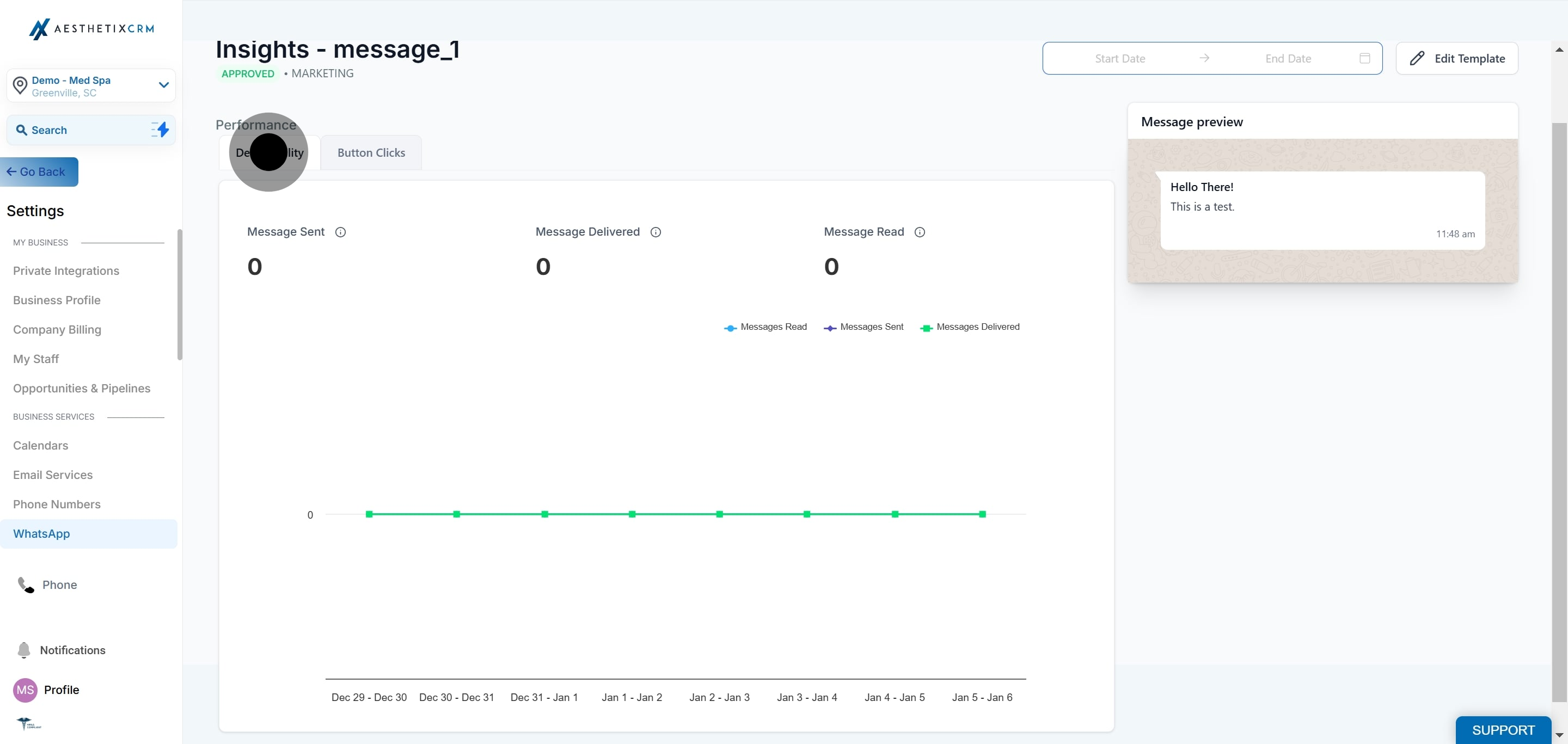Open Company Billing settings
Viewport: 1568px width, 744px height.
[57, 329]
